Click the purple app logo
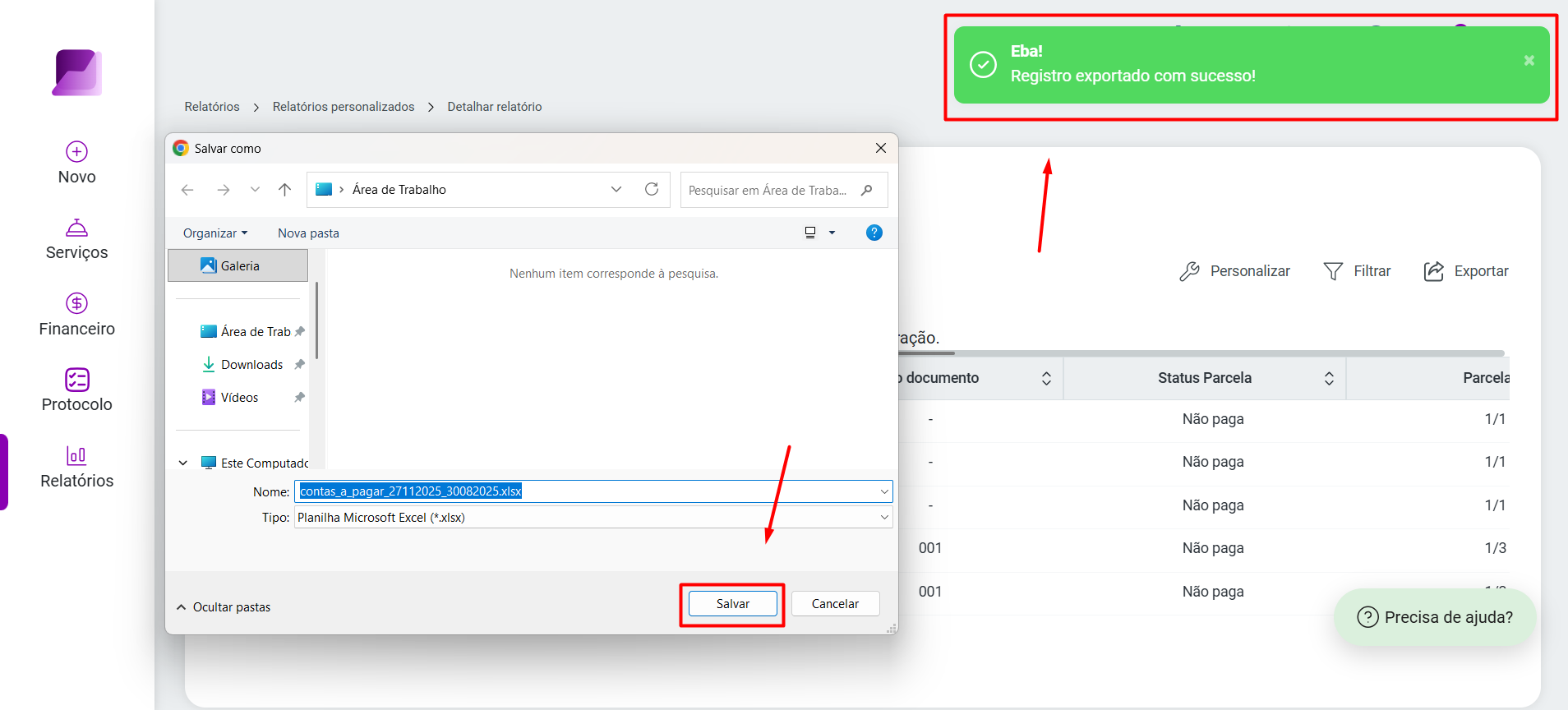 [x=77, y=72]
